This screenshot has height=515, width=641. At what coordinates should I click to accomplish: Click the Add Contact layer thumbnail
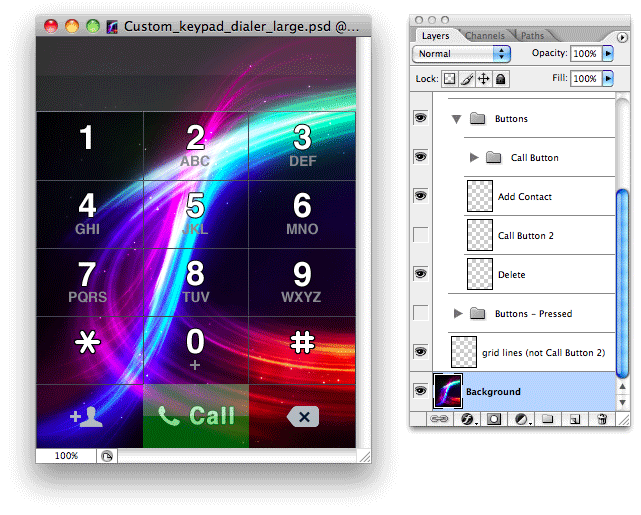click(x=480, y=196)
